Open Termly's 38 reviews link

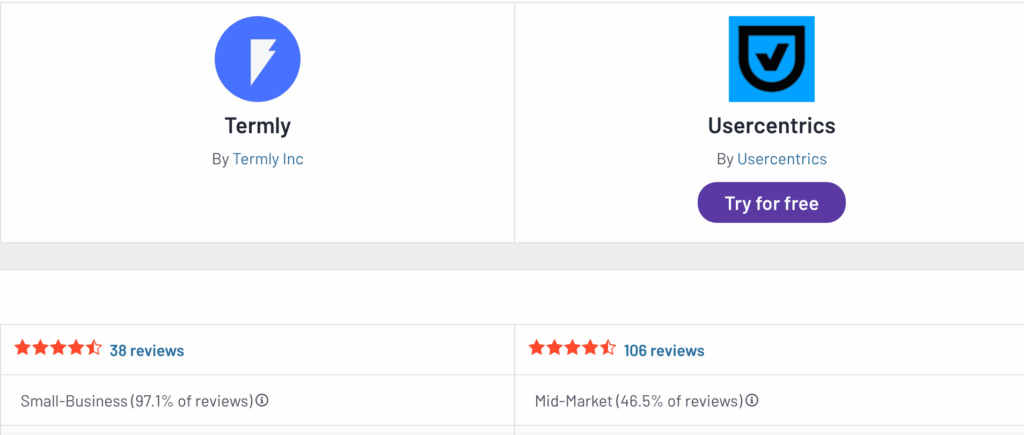click(147, 351)
